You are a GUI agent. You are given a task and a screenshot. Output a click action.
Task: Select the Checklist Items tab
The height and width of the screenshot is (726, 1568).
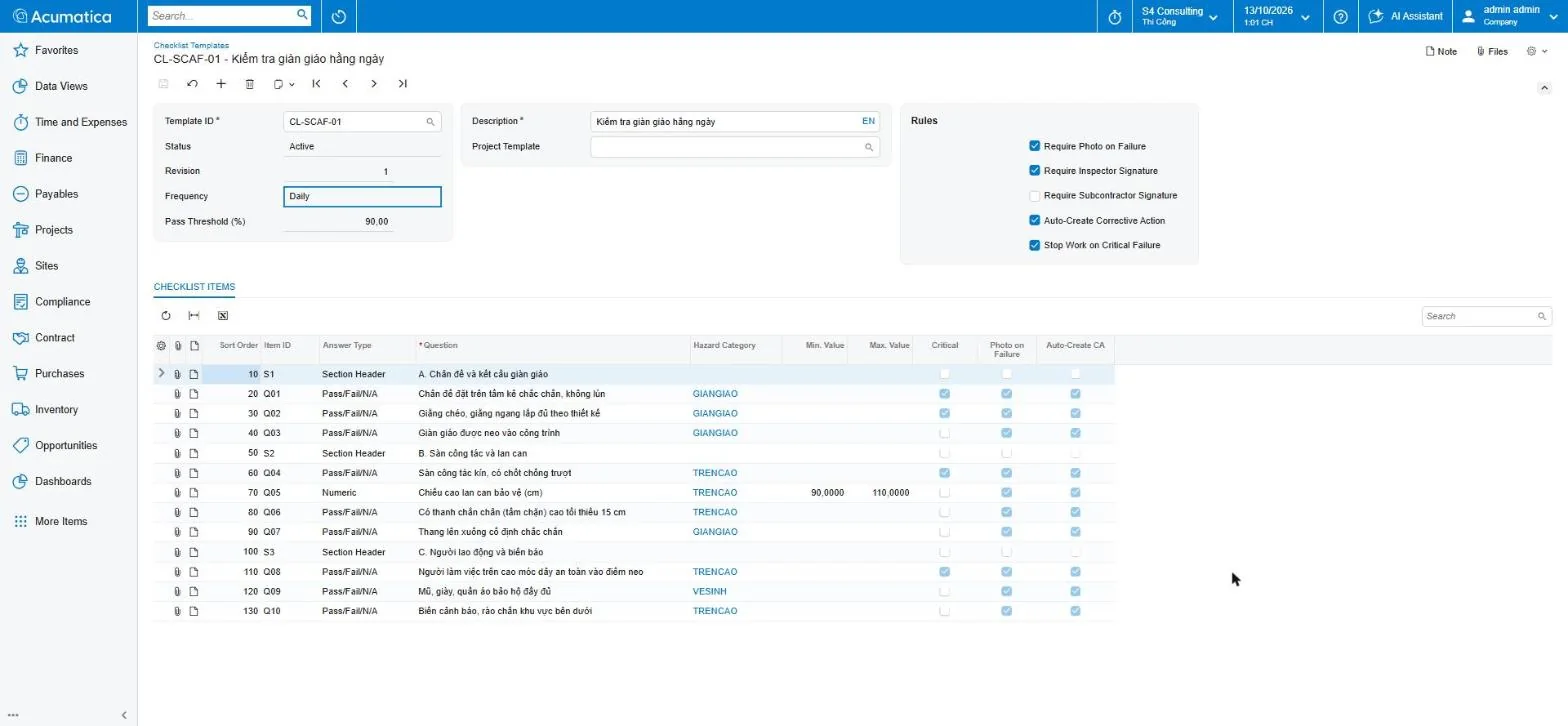(x=194, y=287)
